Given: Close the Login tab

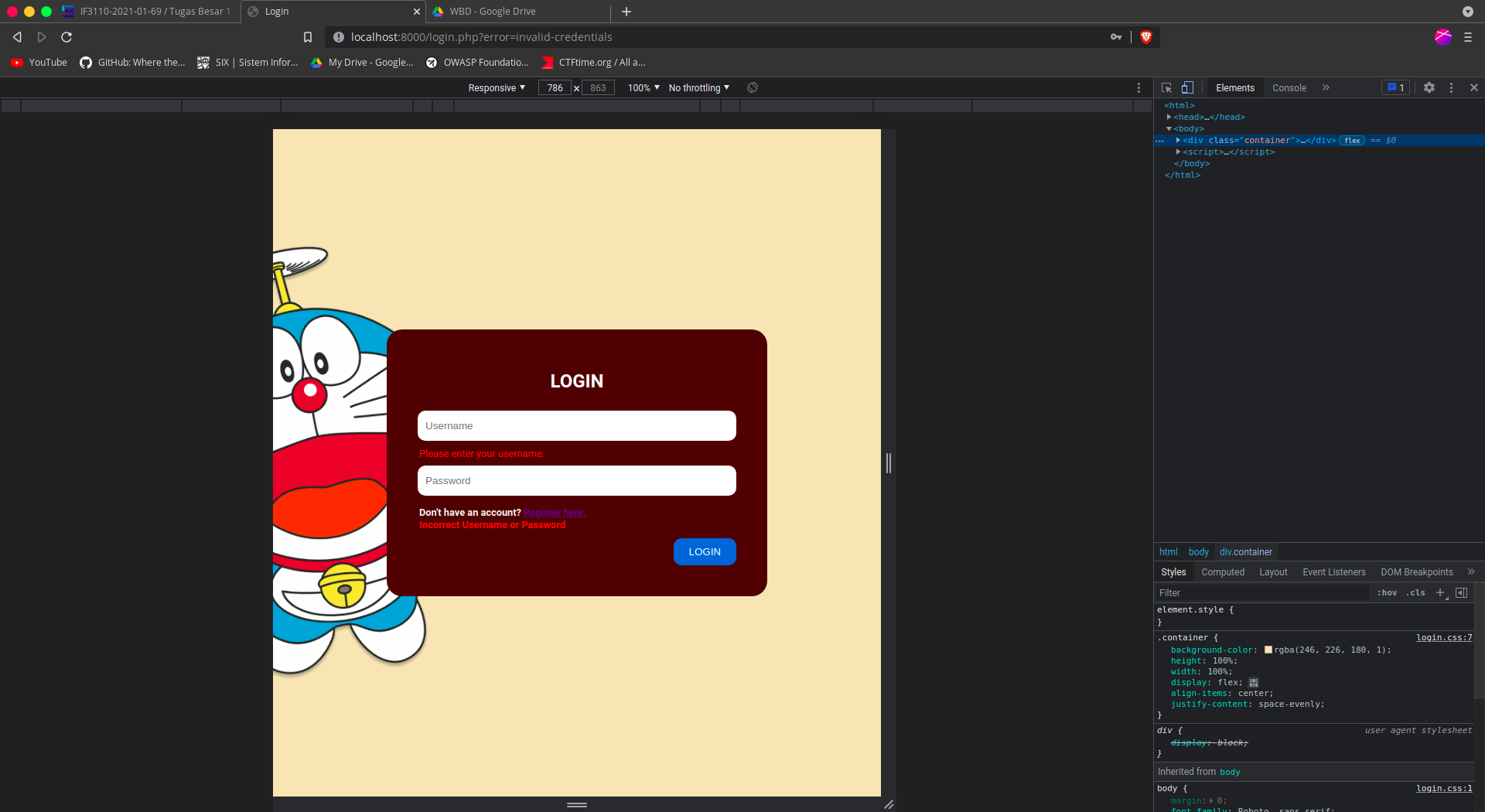Looking at the screenshot, I should click(417, 12).
